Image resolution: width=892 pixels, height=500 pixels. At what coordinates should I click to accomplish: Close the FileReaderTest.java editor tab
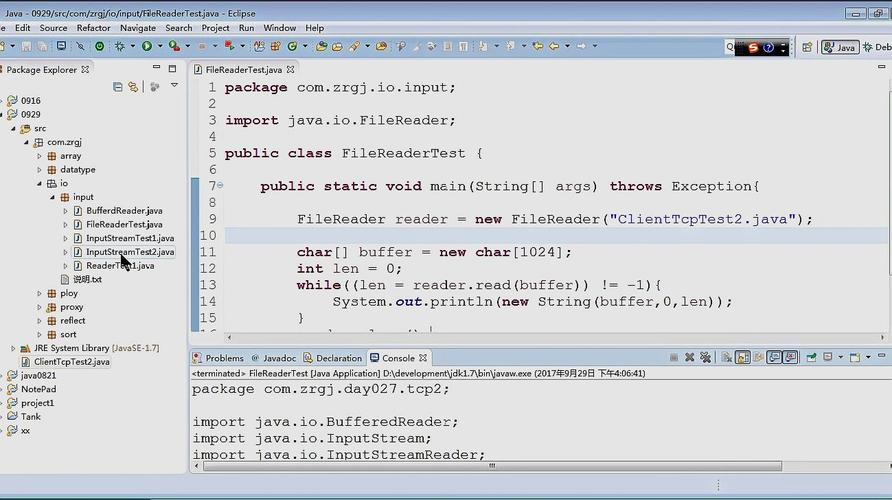click(x=292, y=70)
